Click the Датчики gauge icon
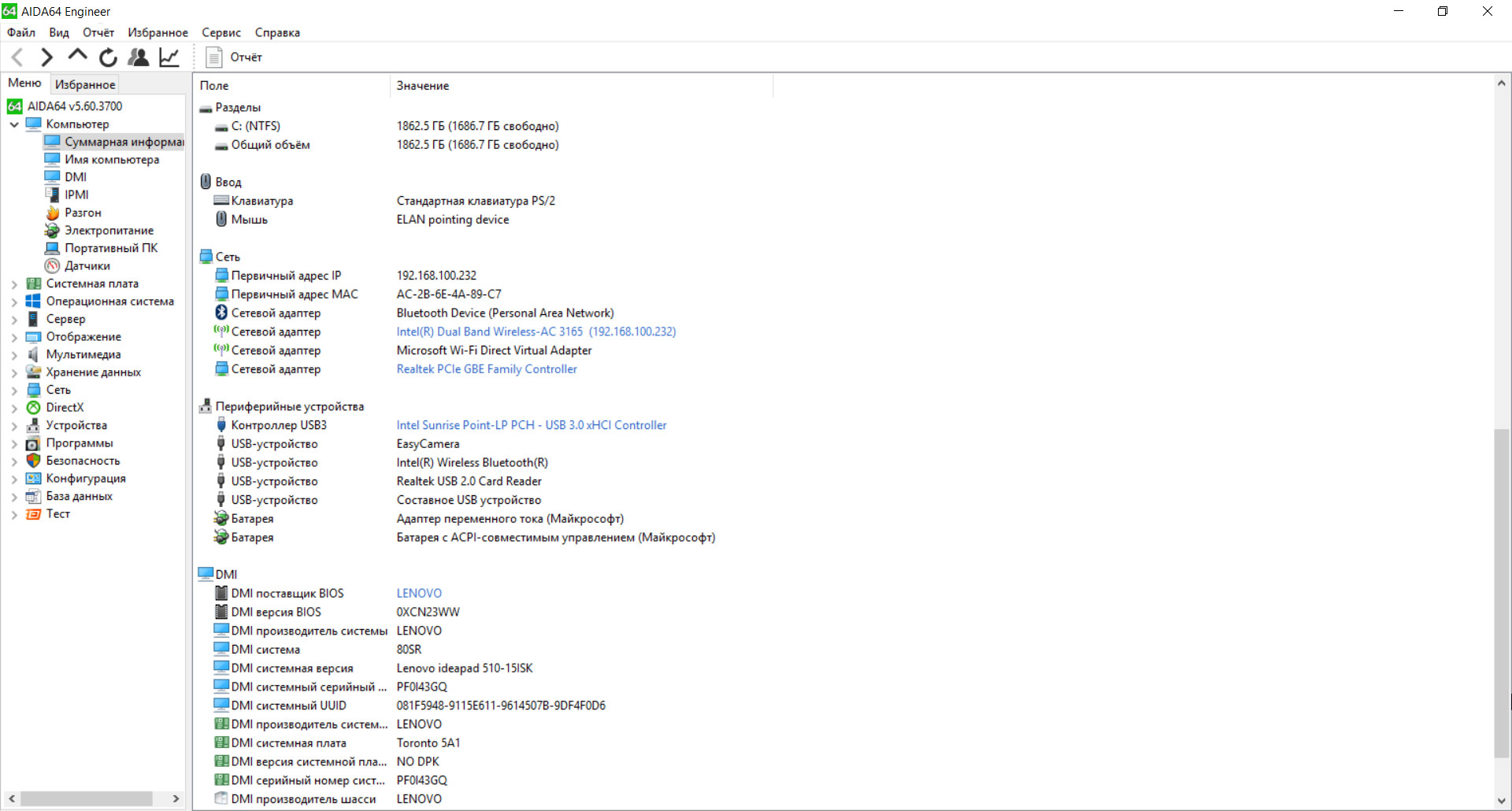Screen dimensions: 1512x811 pyautogui.click(x=53, y=266)
